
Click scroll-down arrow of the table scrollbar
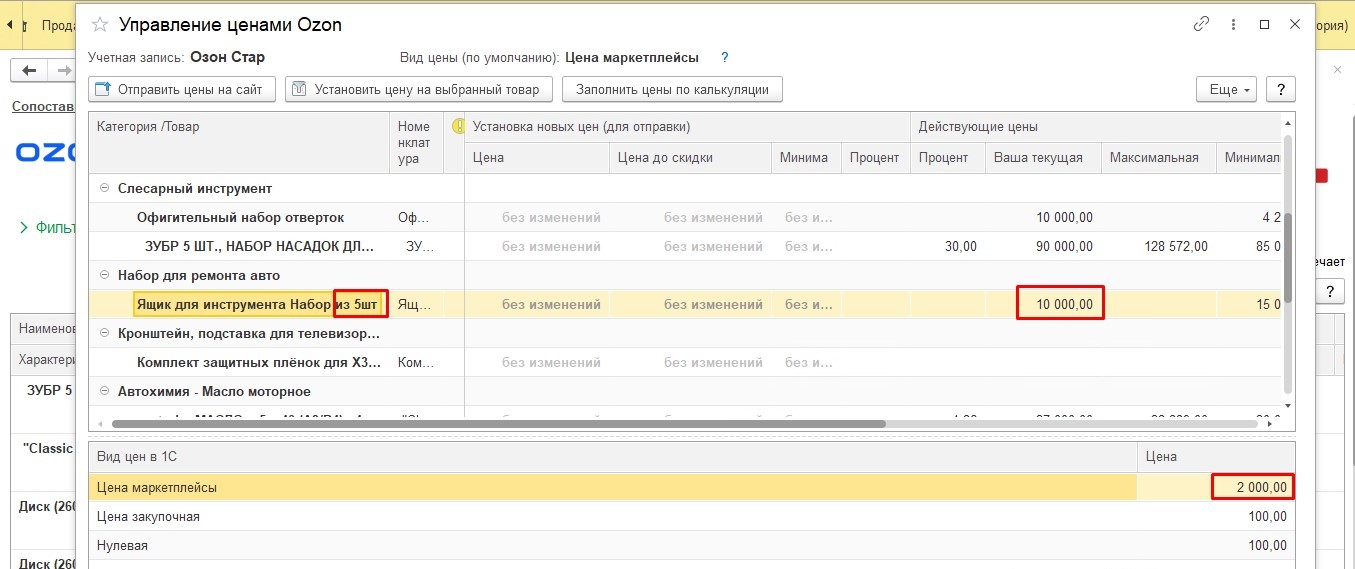(1288, 405)
